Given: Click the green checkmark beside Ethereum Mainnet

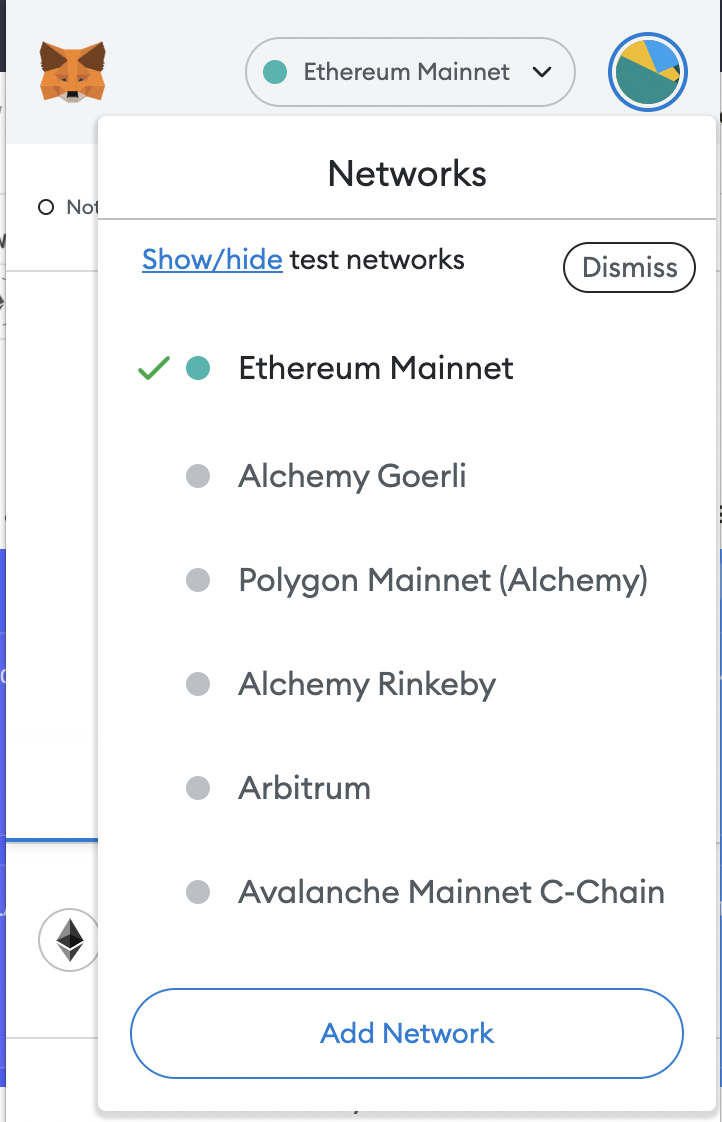Looking at the screenshot, I should (153, 368).
